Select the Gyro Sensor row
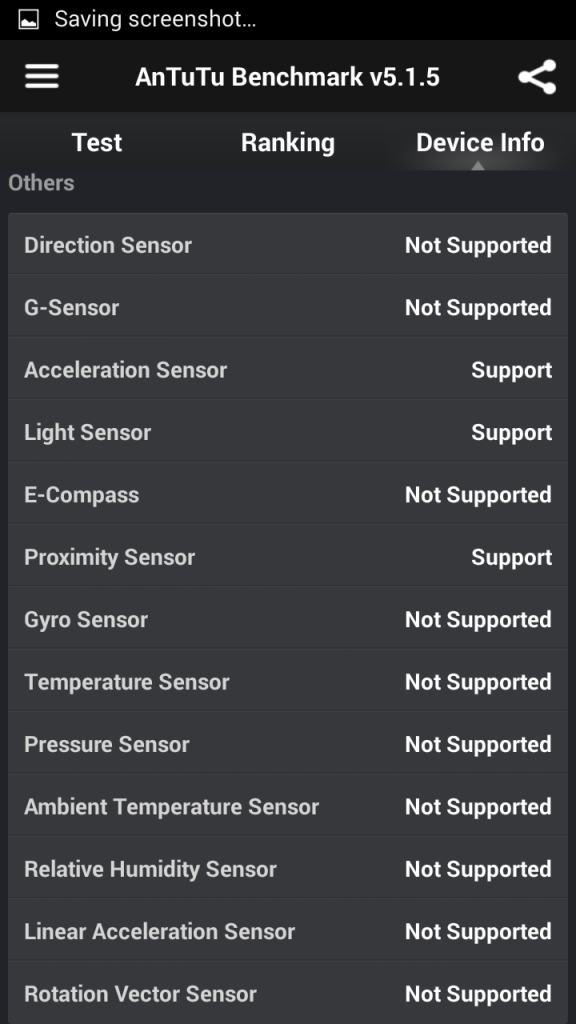576x1024 pixels. (288, 619)
